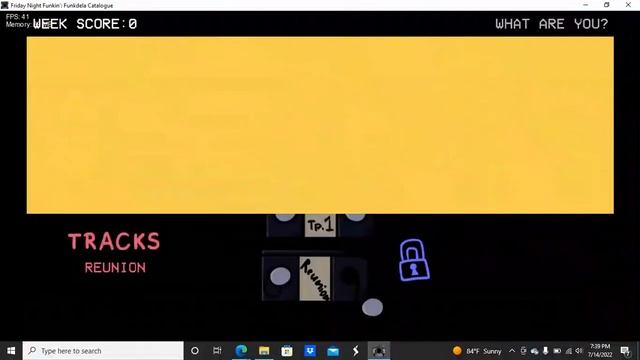Open the Windows Start menu
Image resolution: width=640 pixels, height=360 pixels.
[x=11, y=351]
